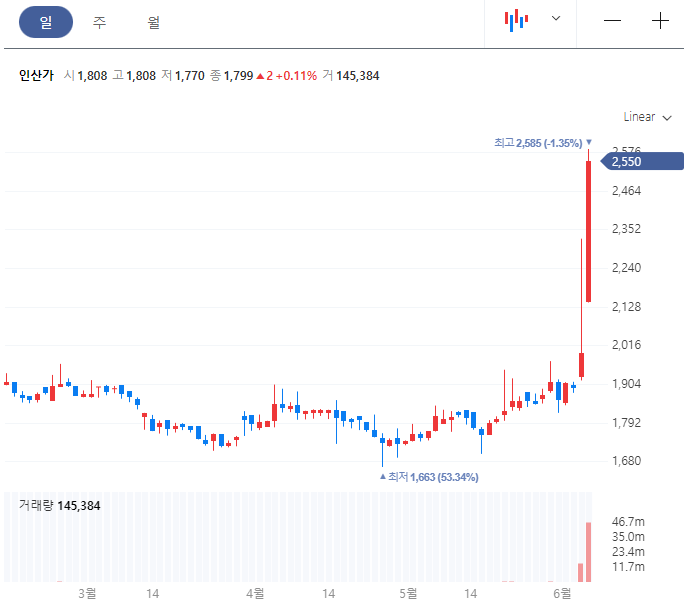Screen dimensions: 693x614
Task: Click the candlestick chart type icon
Action: coord(517,21)
